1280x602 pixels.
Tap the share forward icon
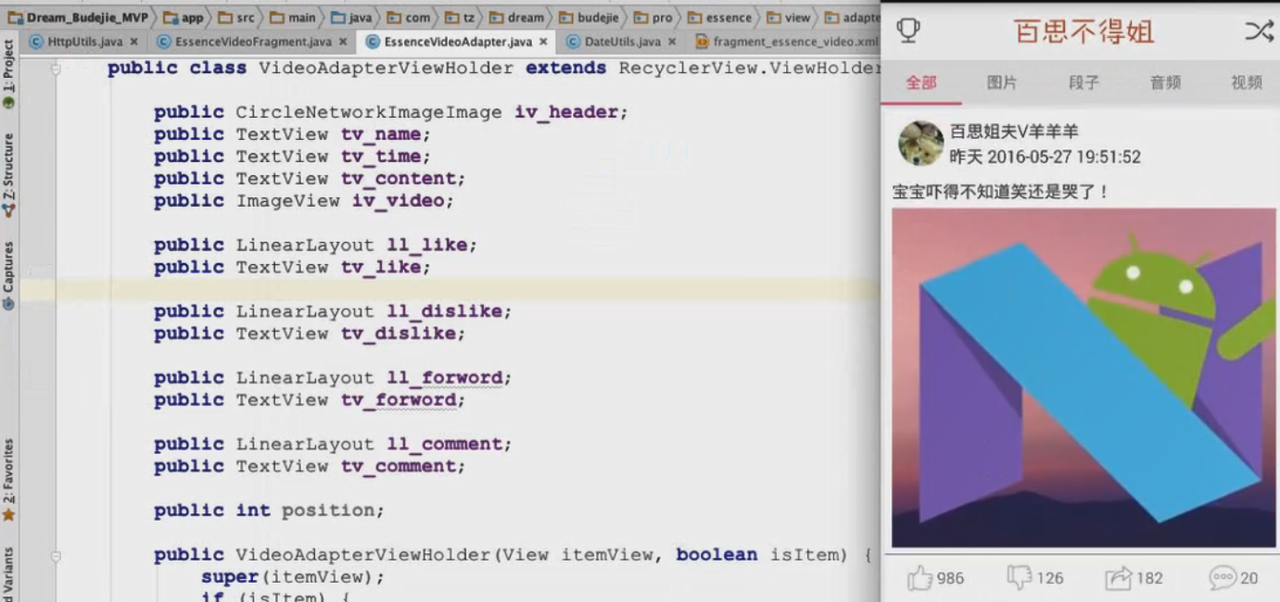pyautogui.click(x=1118, y=578)
